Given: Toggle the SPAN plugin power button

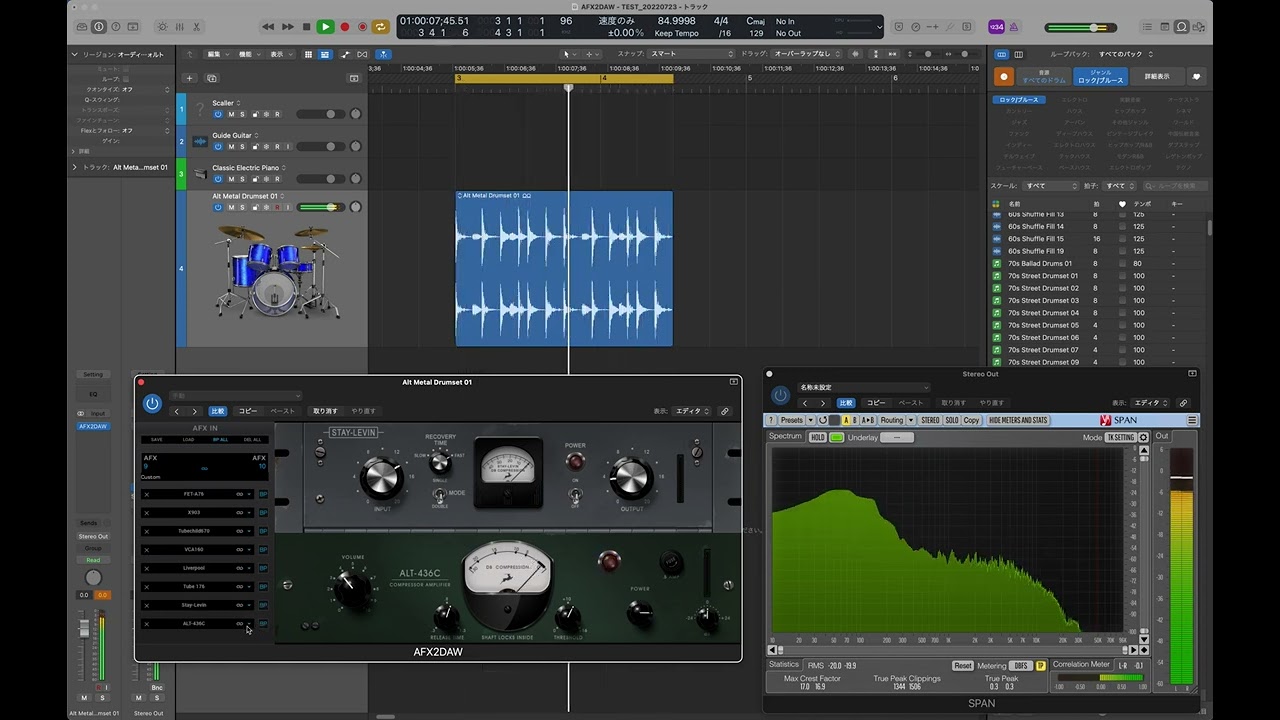Looking at the screenshot, I should click(x=780, y=396).
